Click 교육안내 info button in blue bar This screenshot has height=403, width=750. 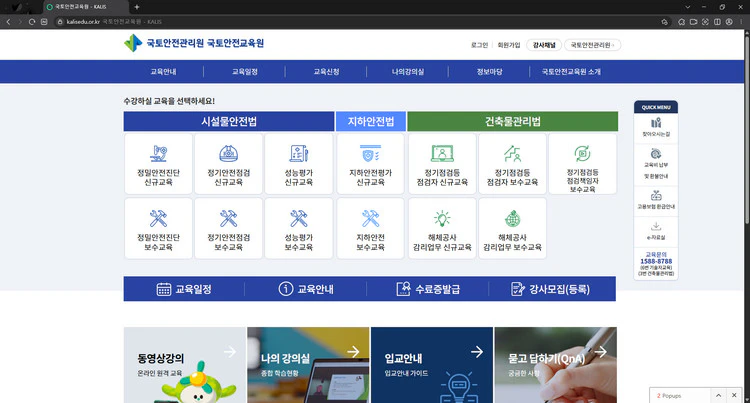[306, 289]
